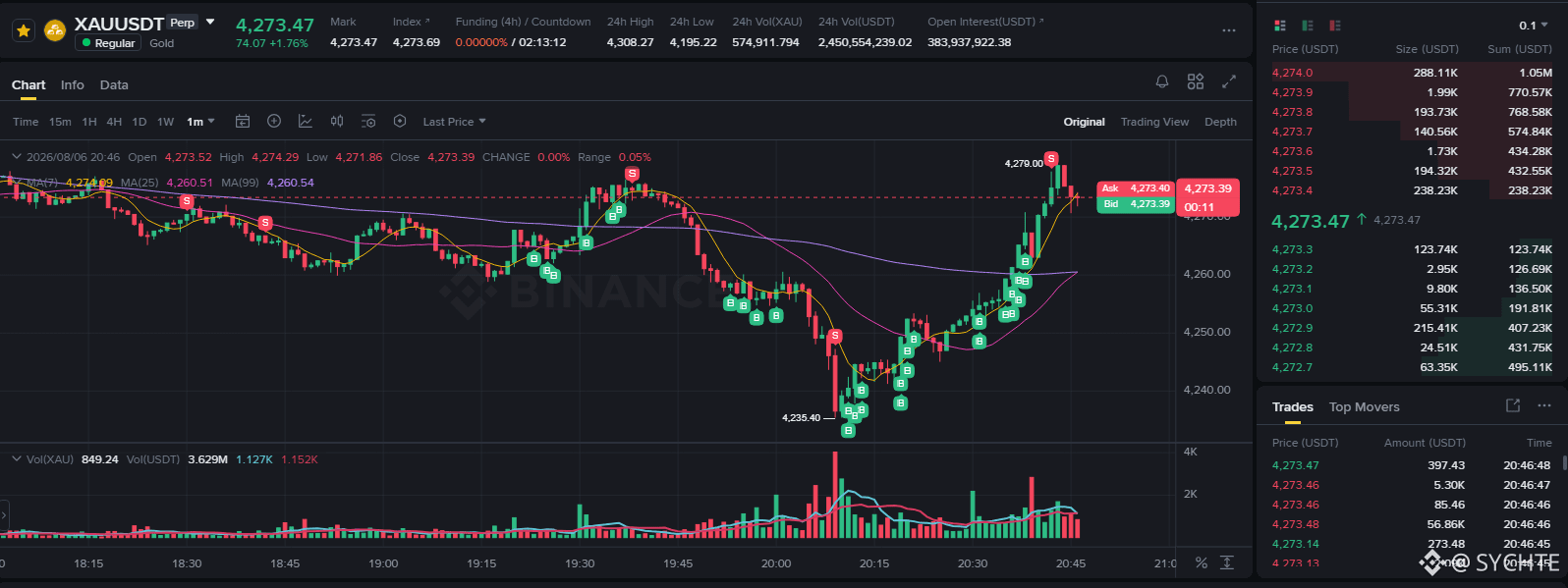
Task: Click the favorite star icon for XAUUSDT
Action: [24, 31]
